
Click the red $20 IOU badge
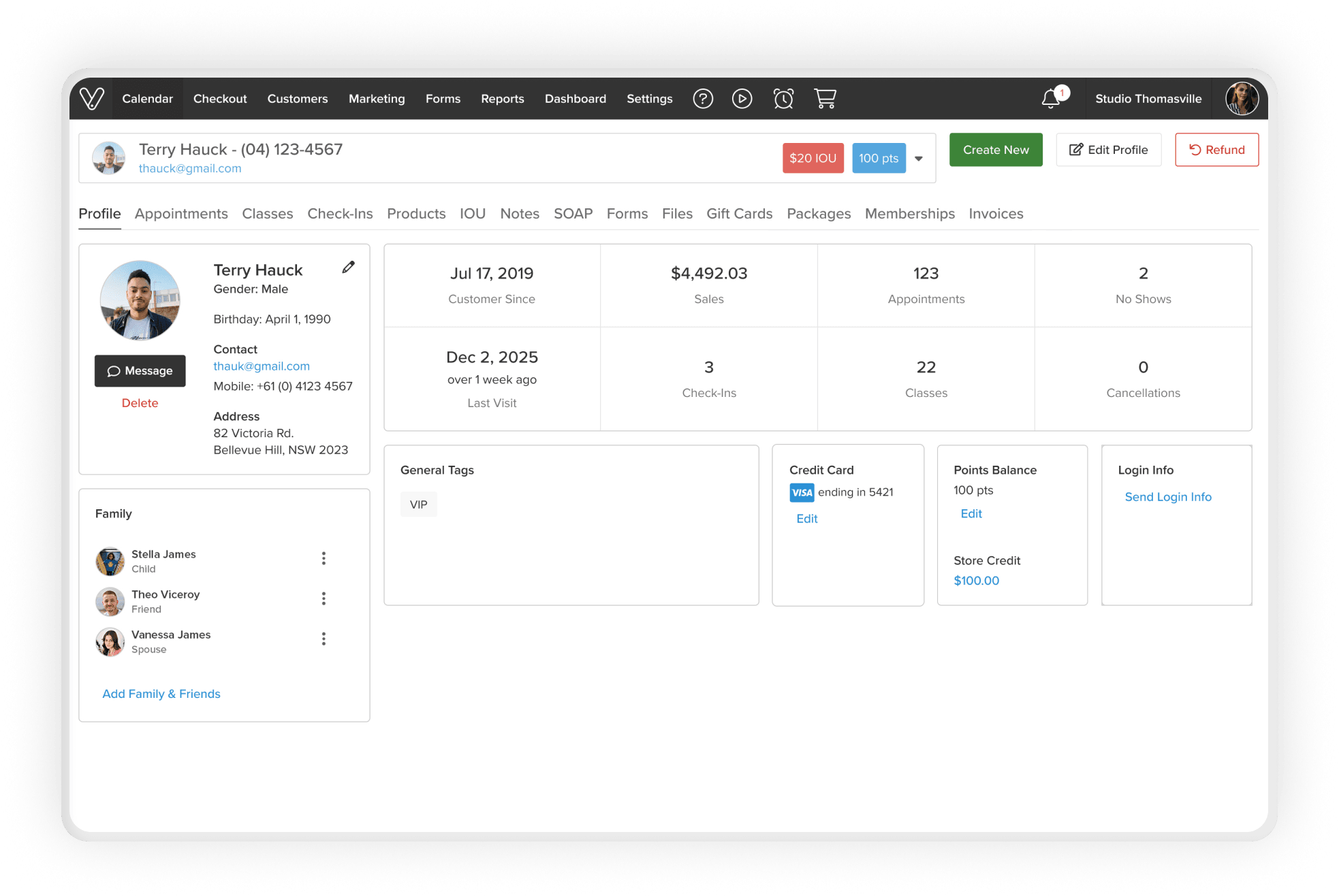[x=813, y=158]
